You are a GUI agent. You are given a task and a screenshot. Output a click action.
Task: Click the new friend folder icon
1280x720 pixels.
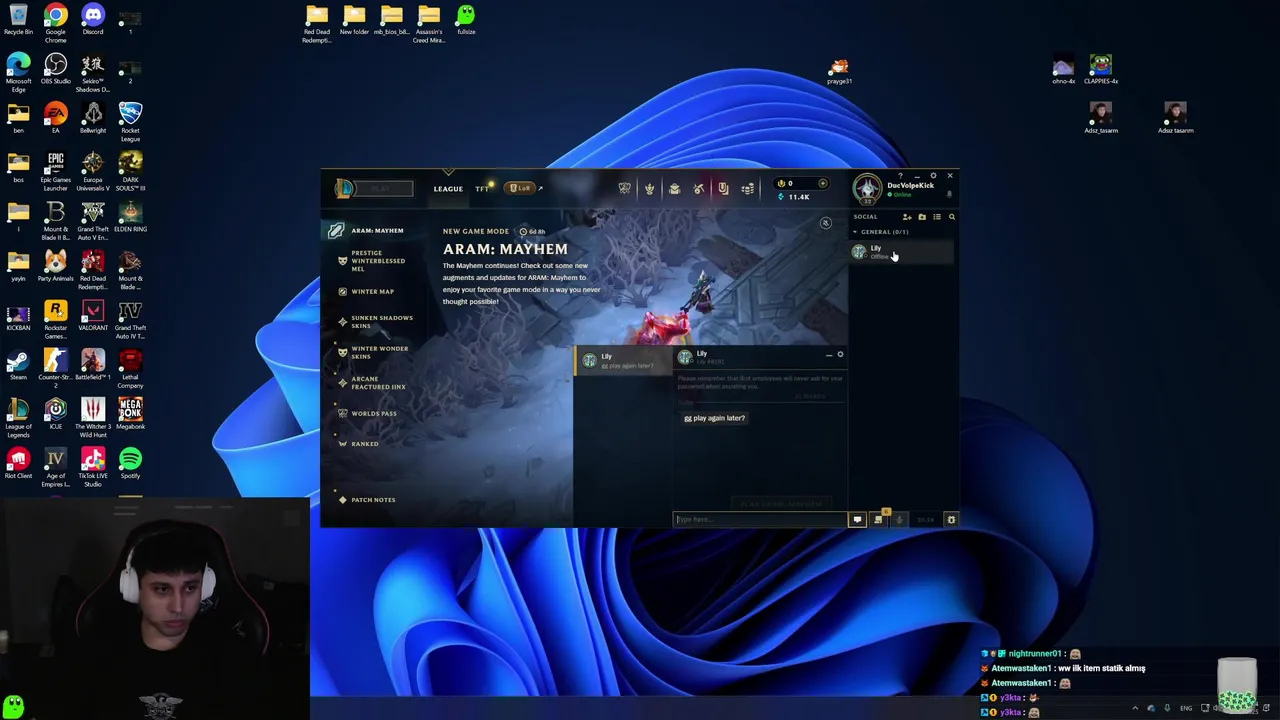click(922, 217)
